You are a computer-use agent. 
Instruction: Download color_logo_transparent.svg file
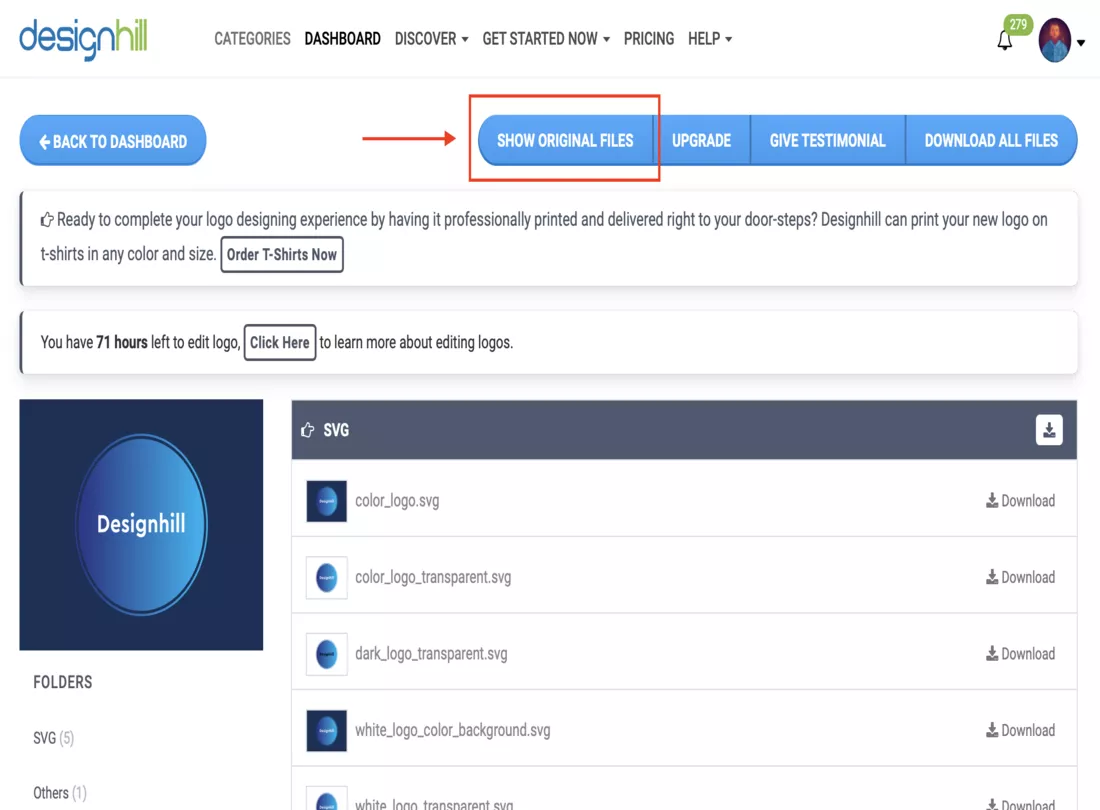coord(1020,577)
